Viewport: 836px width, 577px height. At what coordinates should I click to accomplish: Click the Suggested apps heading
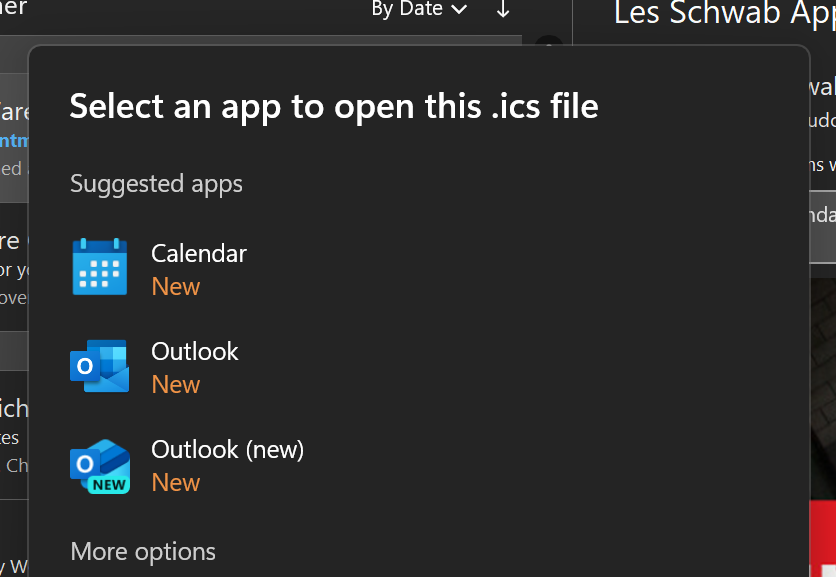click(156, 184)
